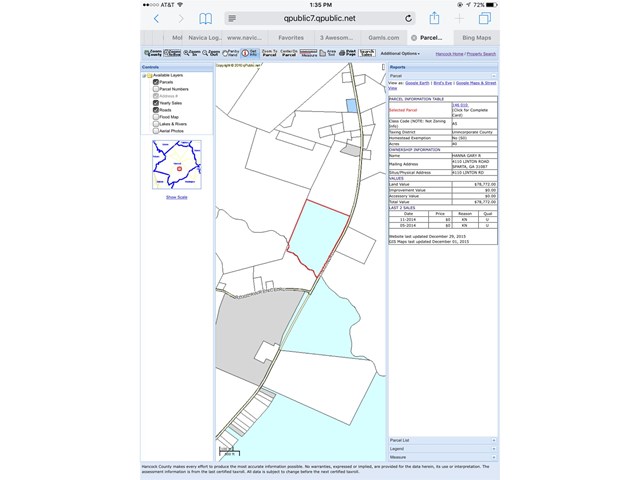Image resolution: width=640 pixels, height=480 pixels.
Task: Open the Show Scale link
Action: pos(177,197)
